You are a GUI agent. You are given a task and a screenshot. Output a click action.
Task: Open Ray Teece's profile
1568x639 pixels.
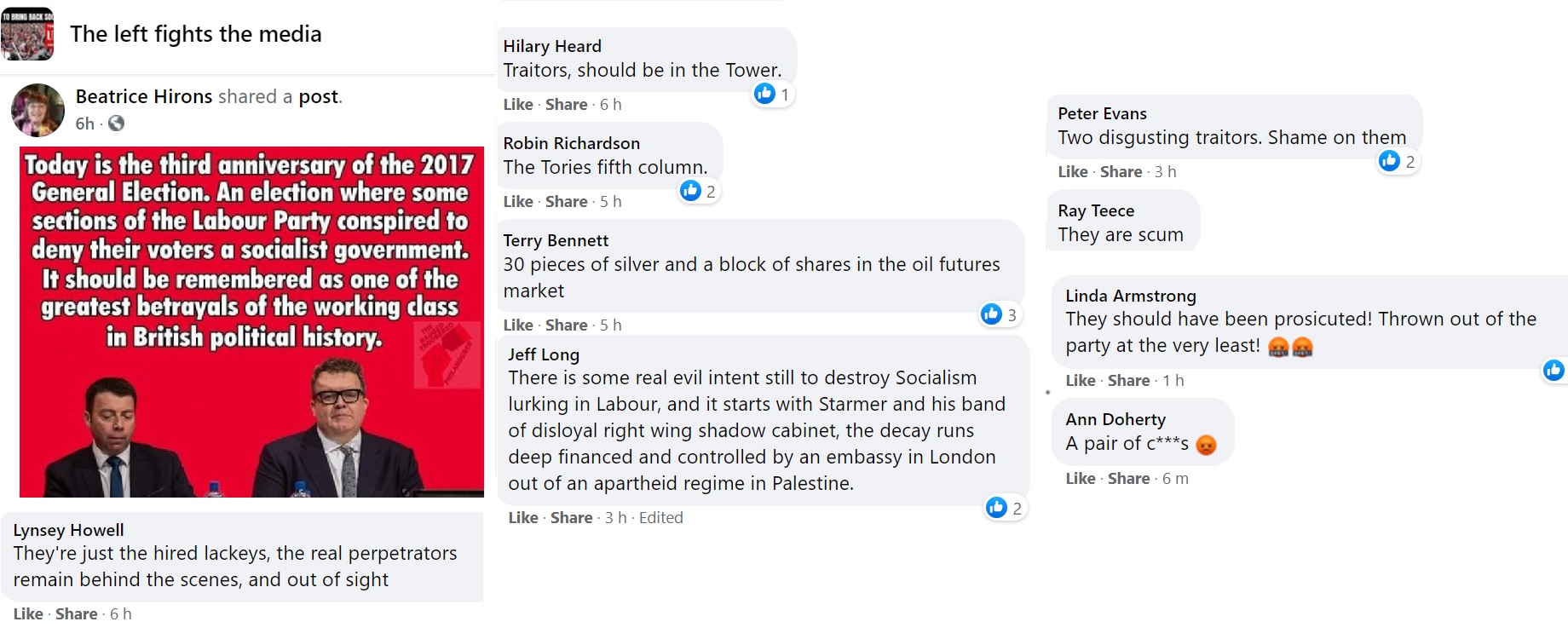tap(1096, 210)
